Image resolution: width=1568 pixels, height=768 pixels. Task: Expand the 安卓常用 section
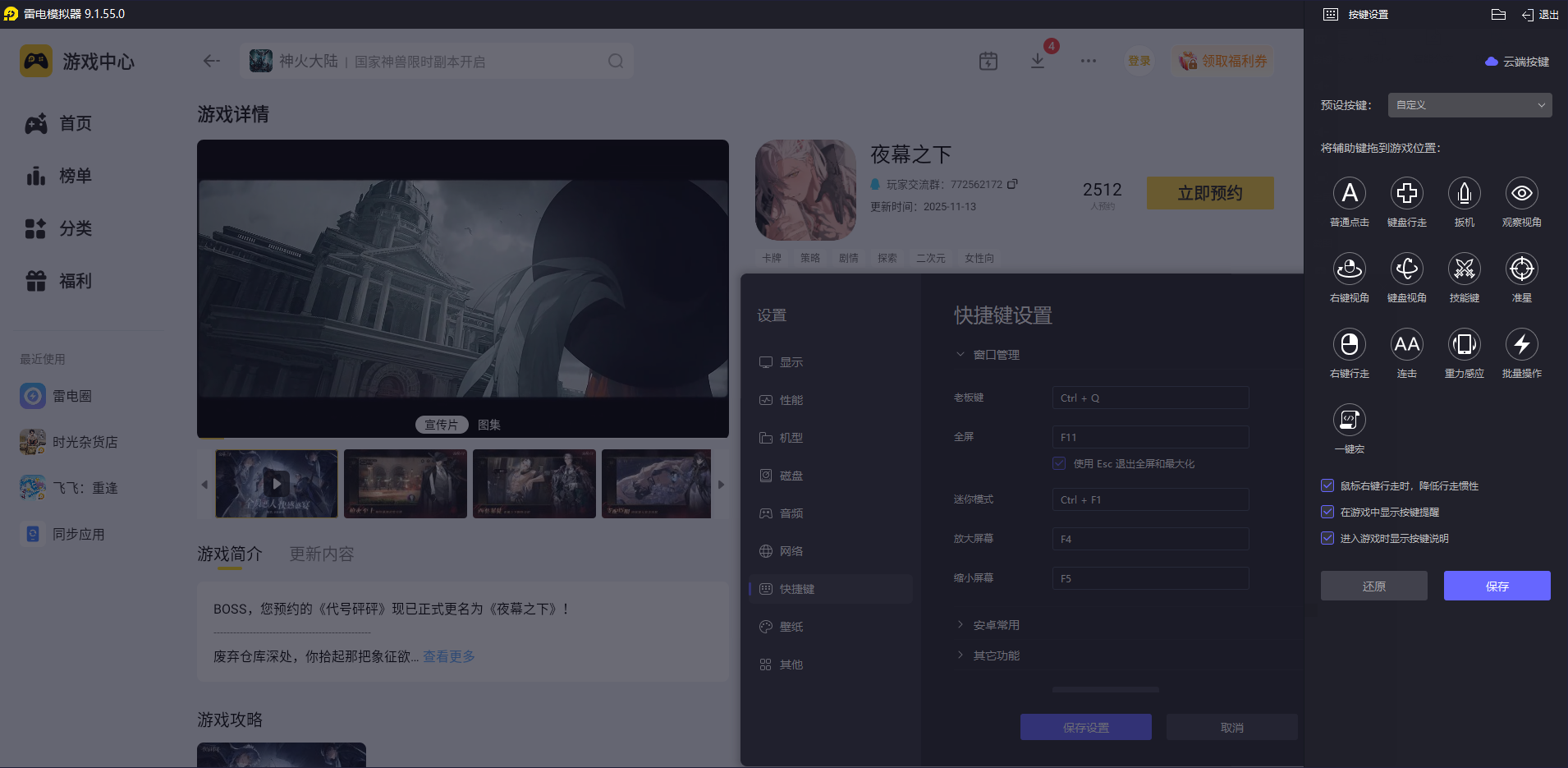click(x=995, y=624)
